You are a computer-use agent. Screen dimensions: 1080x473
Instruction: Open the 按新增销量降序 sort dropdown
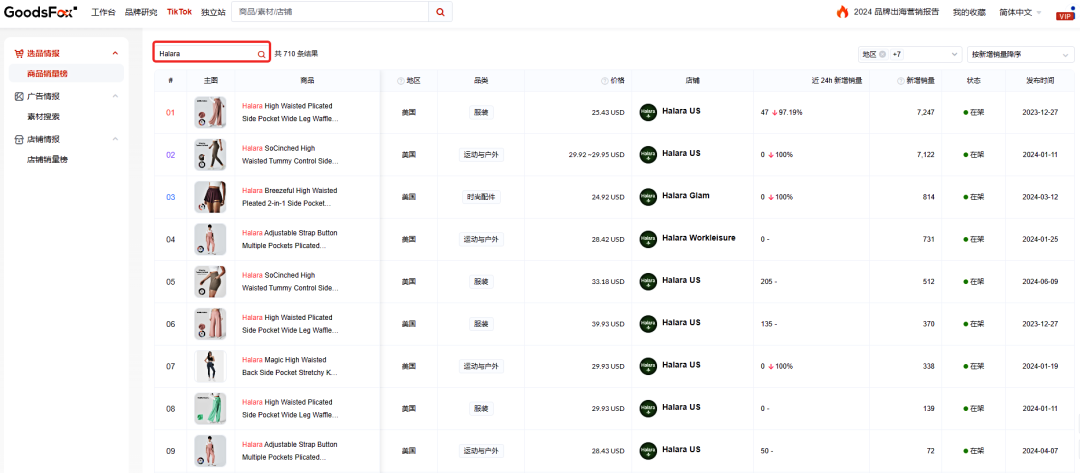(x=1020, y=54)
